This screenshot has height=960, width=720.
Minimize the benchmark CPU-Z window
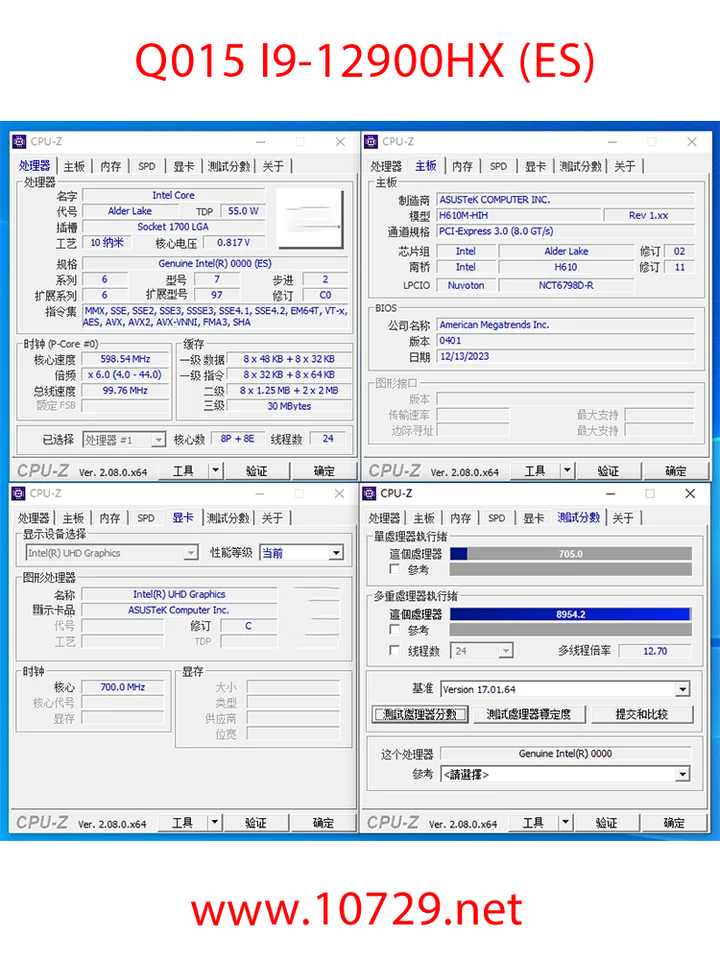tap(610, 493)
